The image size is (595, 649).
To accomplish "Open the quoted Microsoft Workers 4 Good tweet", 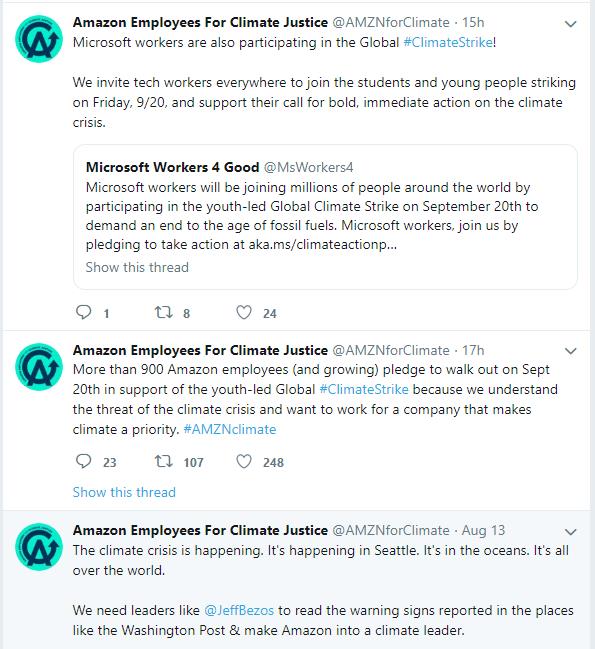I will coord(325,217).
